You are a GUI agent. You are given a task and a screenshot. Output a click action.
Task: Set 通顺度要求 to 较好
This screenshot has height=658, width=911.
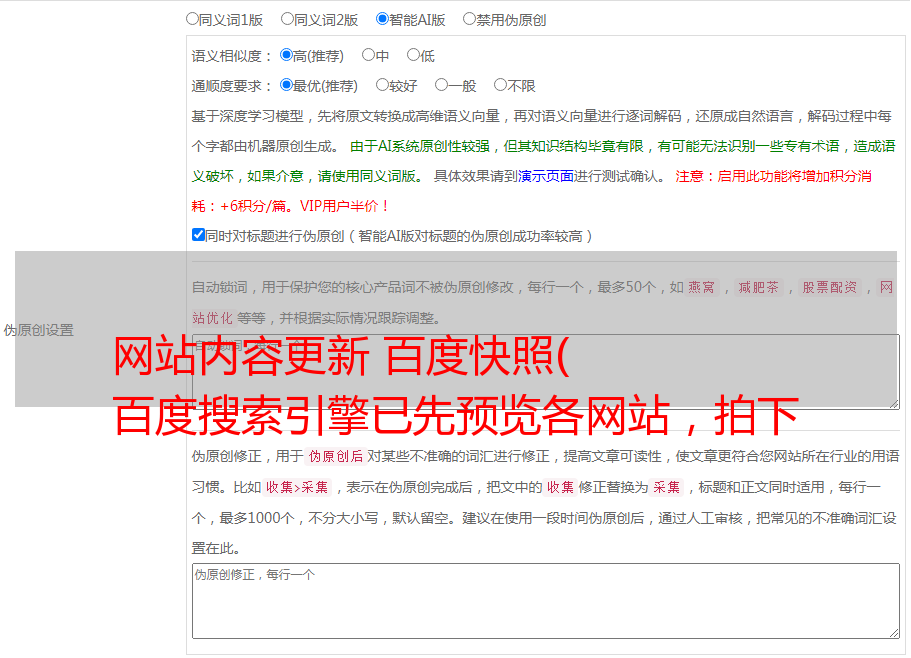tap(382, 86)
